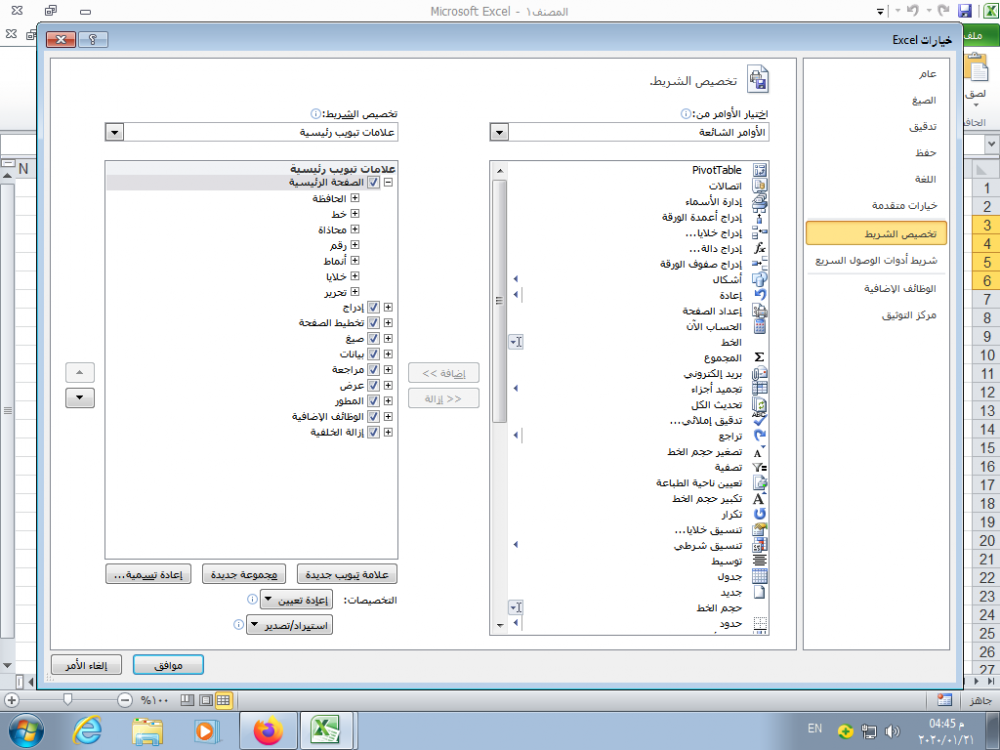Click the تكرار repeat icon
The image size is (1000, 750).
759,514
